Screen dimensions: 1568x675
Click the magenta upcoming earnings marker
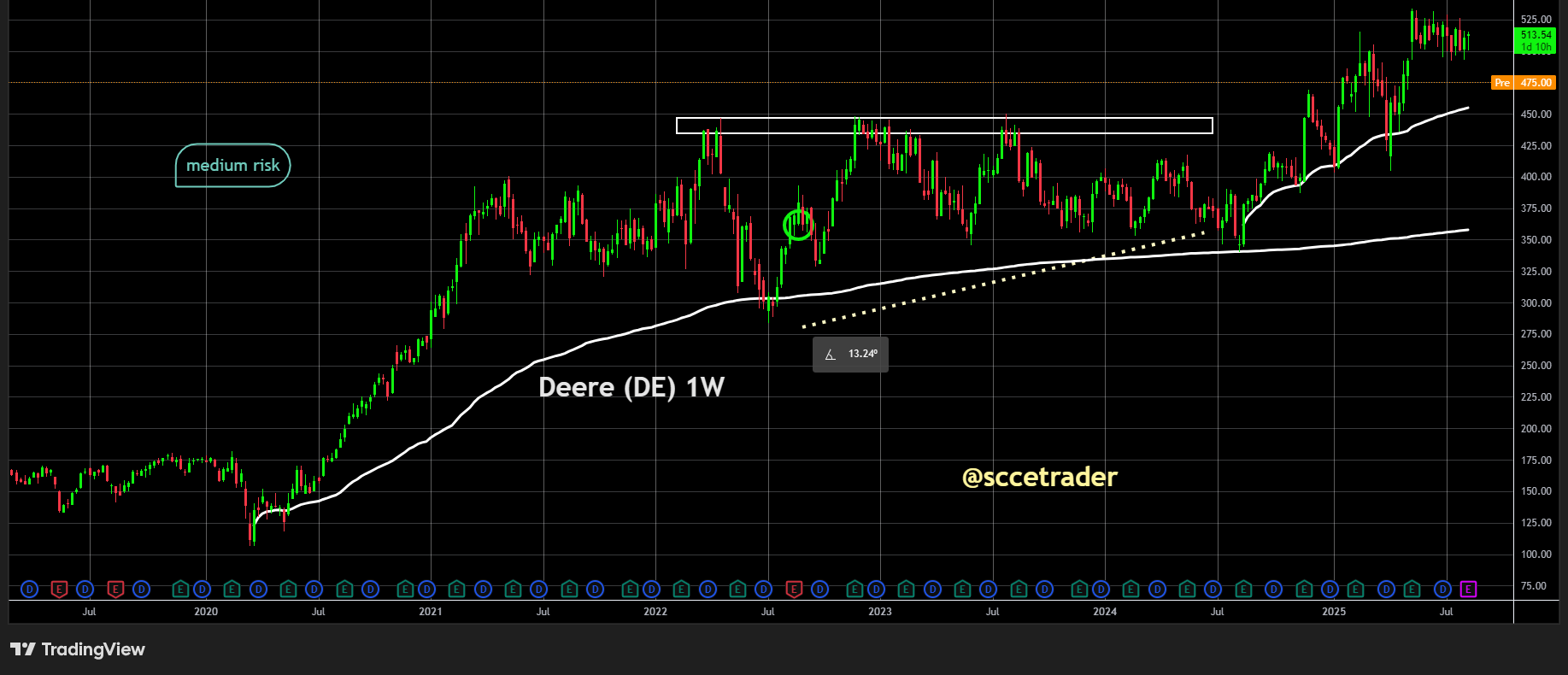[x=1469, y=589]
